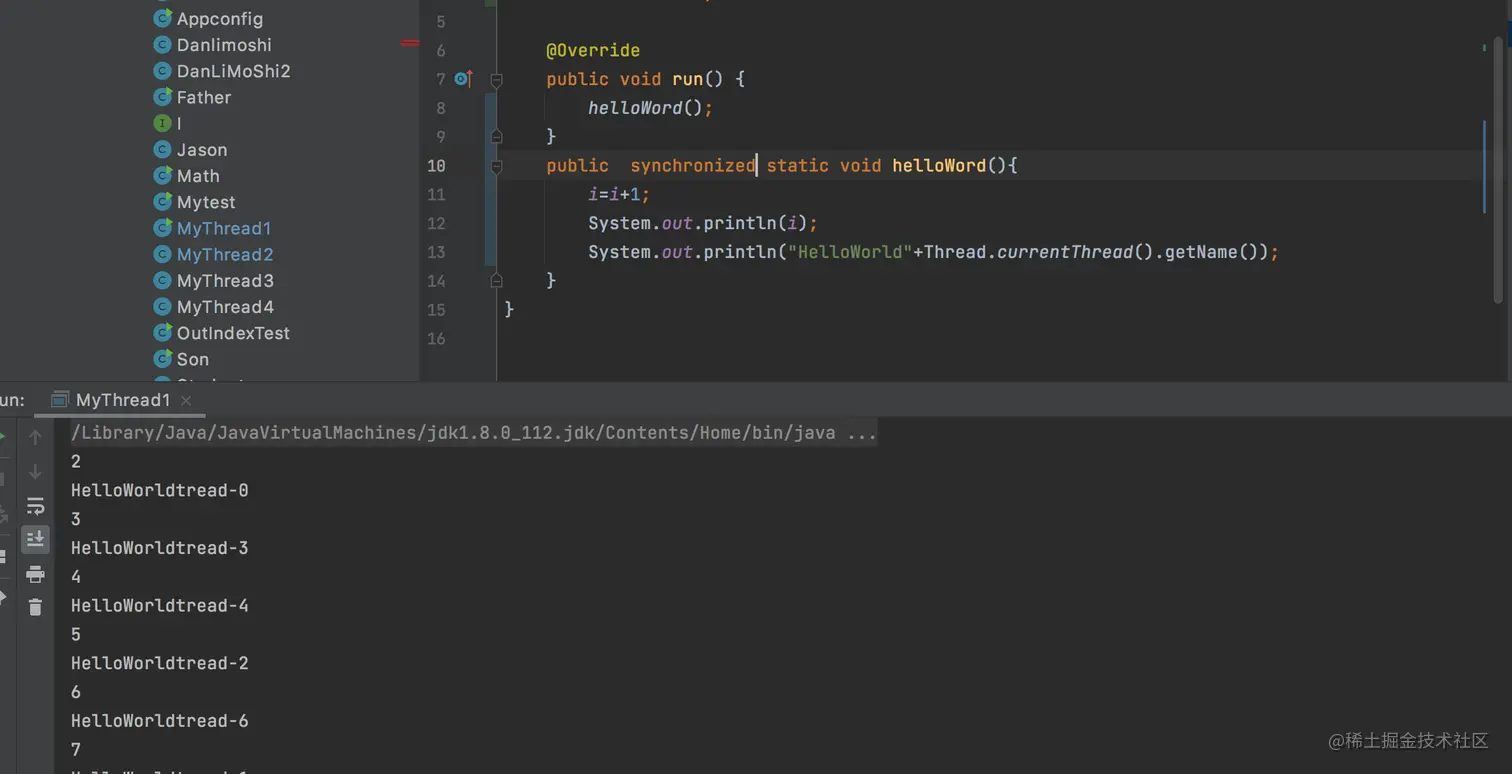Click the @Override annotation on line 6
Screen dimensions: 1512x774
coord(593,50)
